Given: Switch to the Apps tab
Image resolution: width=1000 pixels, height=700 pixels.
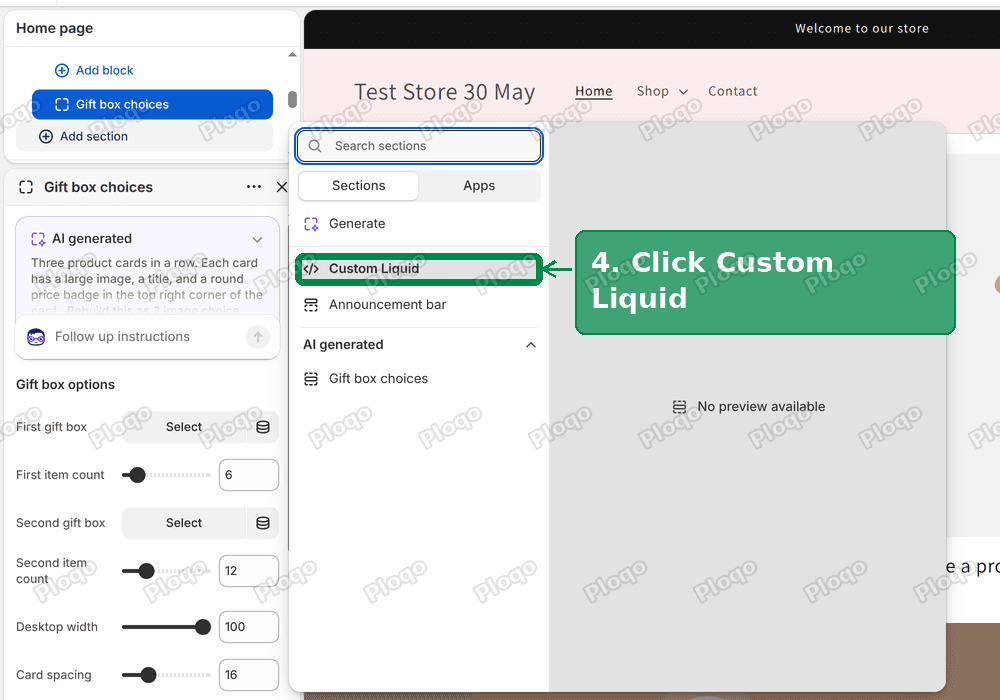Looking at the screenshot, I should [x=479, y=186].
